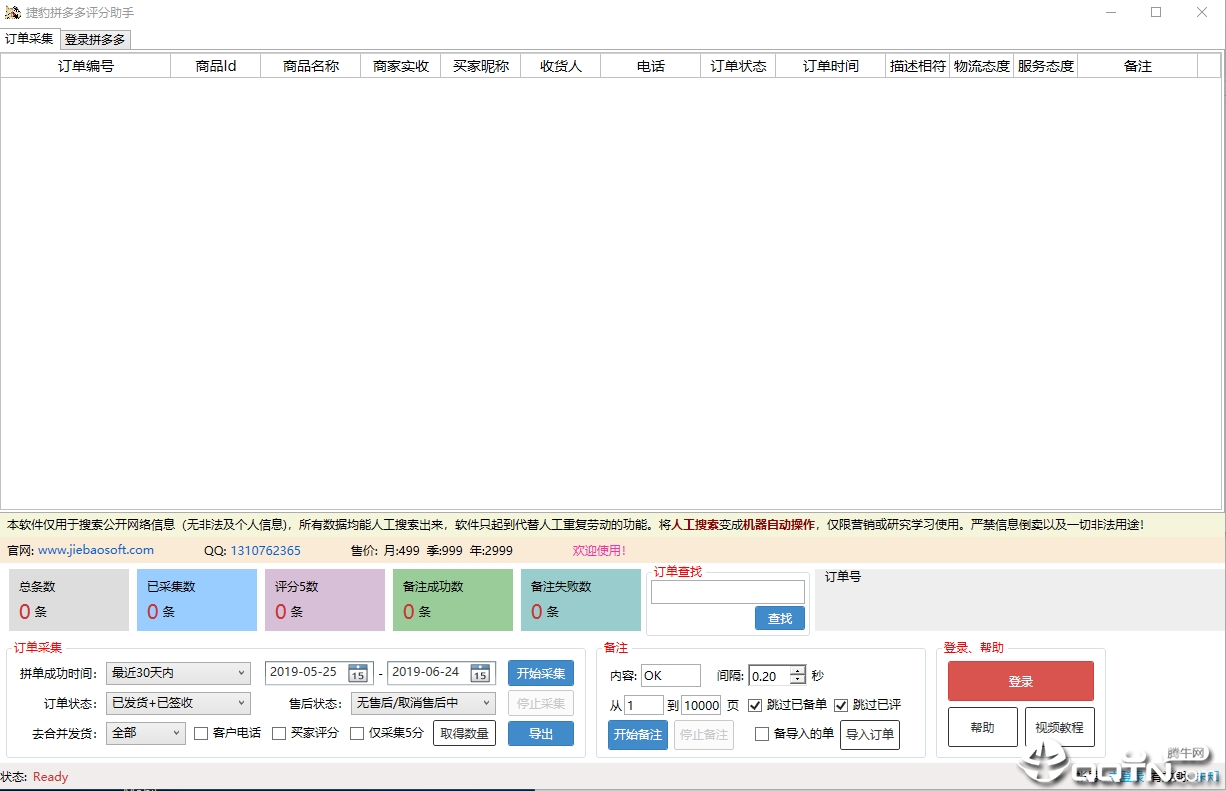Viewport: 1226px width, 791px height.
Task: Increase 间隔 seconds with stepper up arrow
Action: pos(797,671)
